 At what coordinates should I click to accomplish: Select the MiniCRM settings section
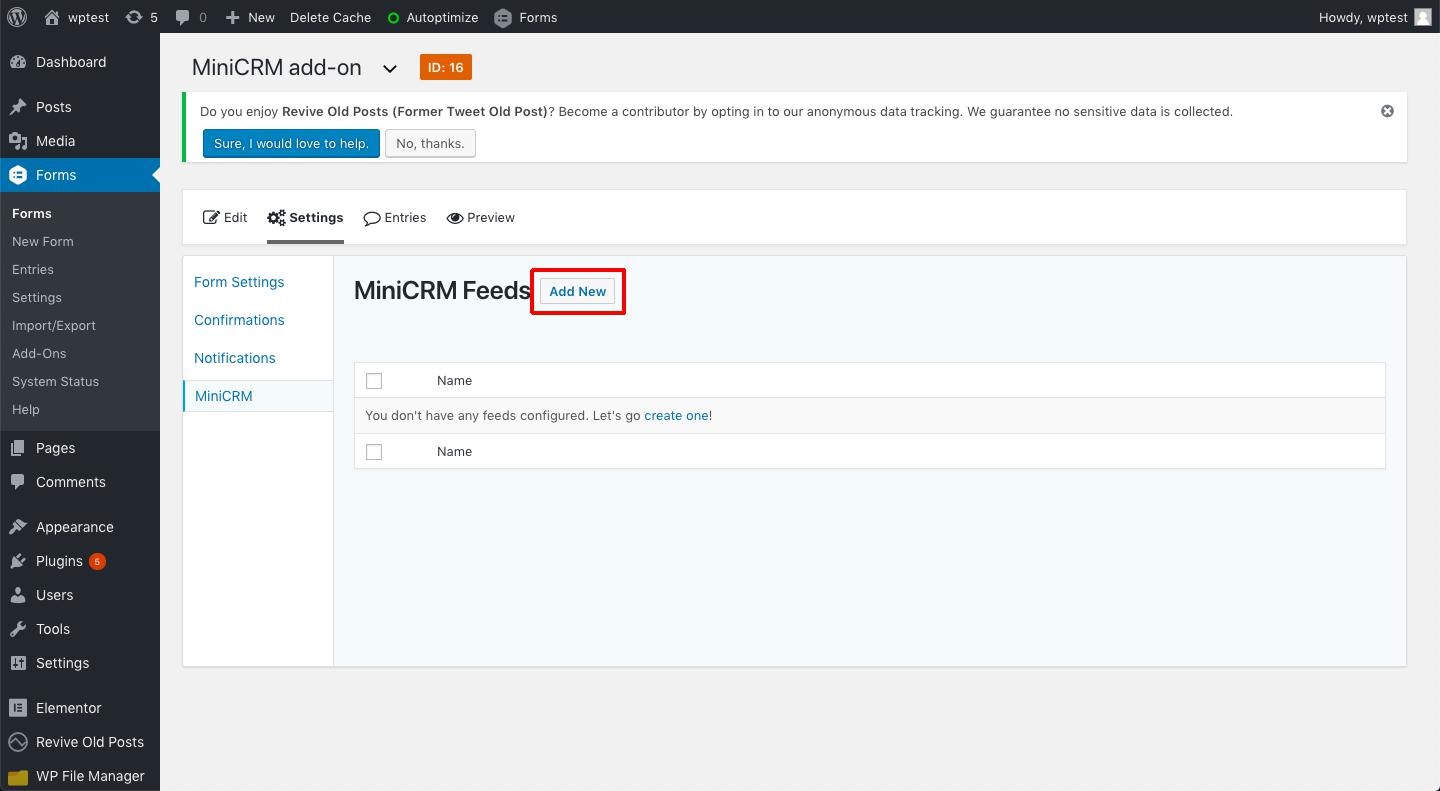224,396
